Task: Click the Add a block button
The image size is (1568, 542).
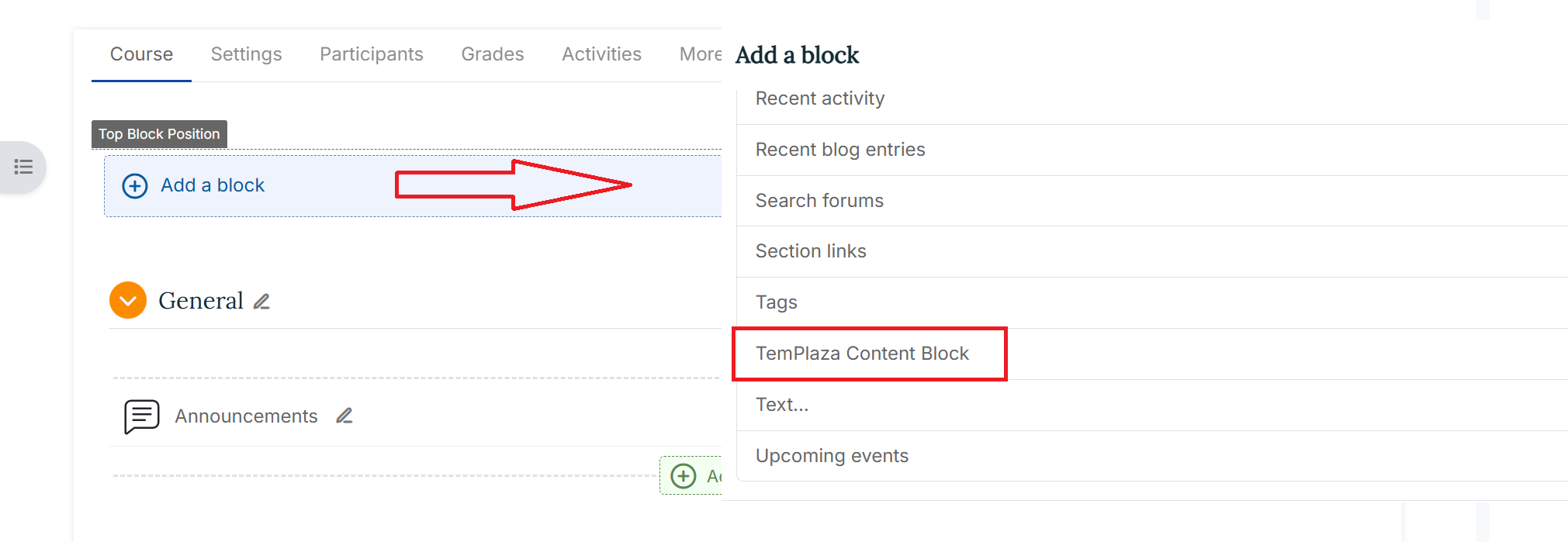Action: click(212, 185)
